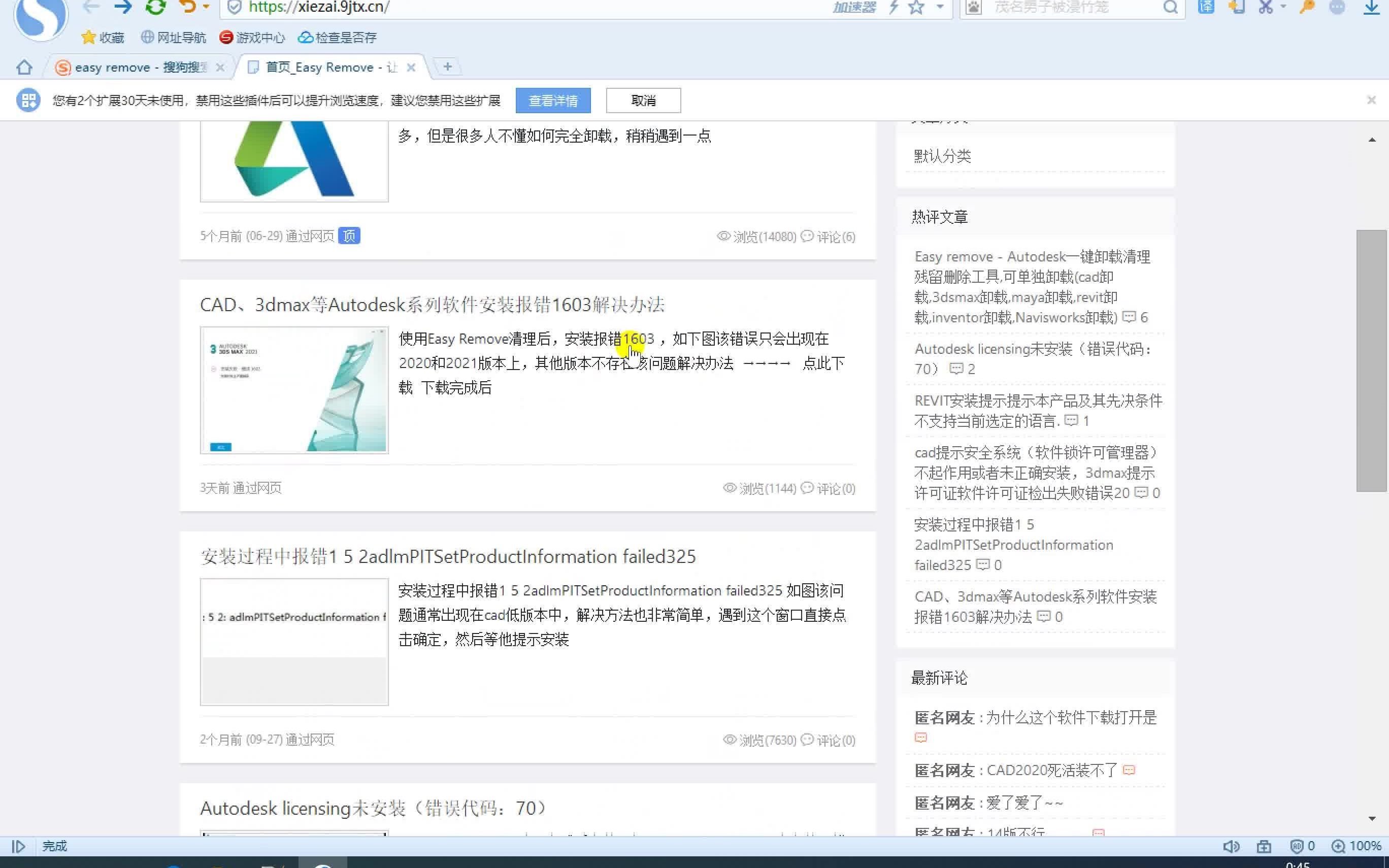Click ad-block counter shield icon
This screenshot has height=868, width=1389.
(x=1297, y=846)
